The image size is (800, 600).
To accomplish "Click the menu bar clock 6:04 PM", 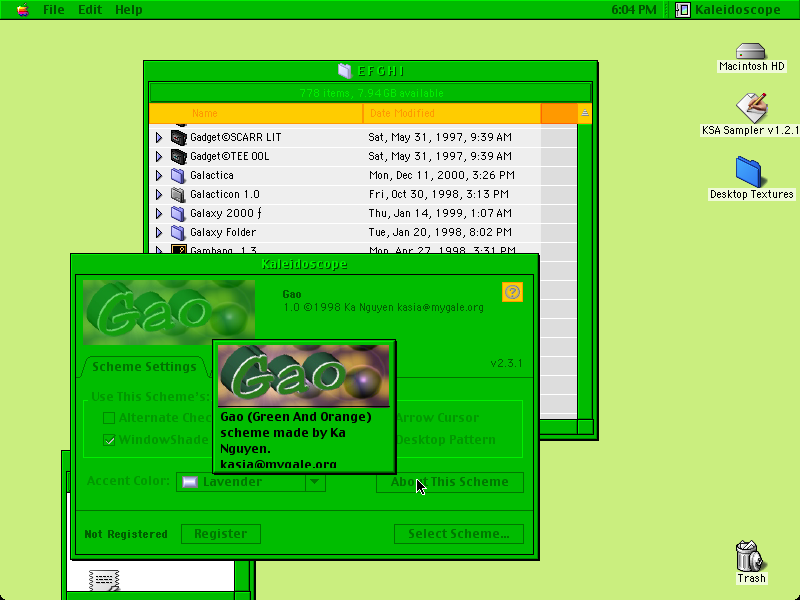I will click(634, 10).
